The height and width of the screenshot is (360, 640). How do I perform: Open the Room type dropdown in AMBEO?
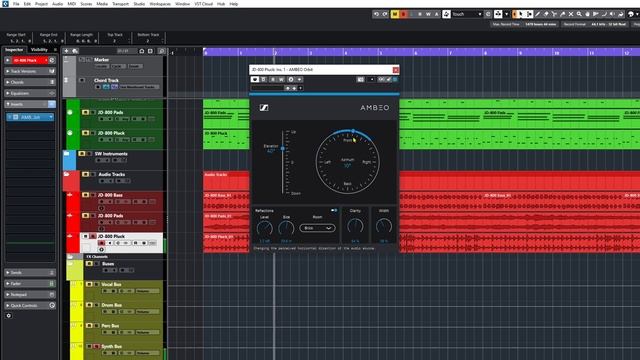coord(317,228)
